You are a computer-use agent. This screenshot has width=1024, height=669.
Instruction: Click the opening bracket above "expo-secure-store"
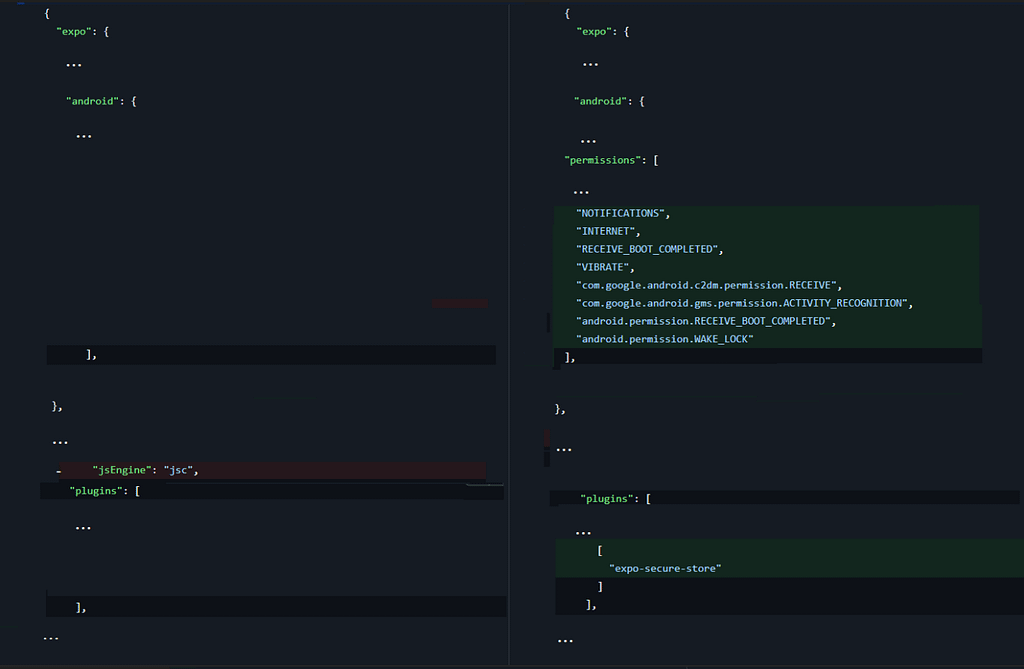[x=599, y=550]
